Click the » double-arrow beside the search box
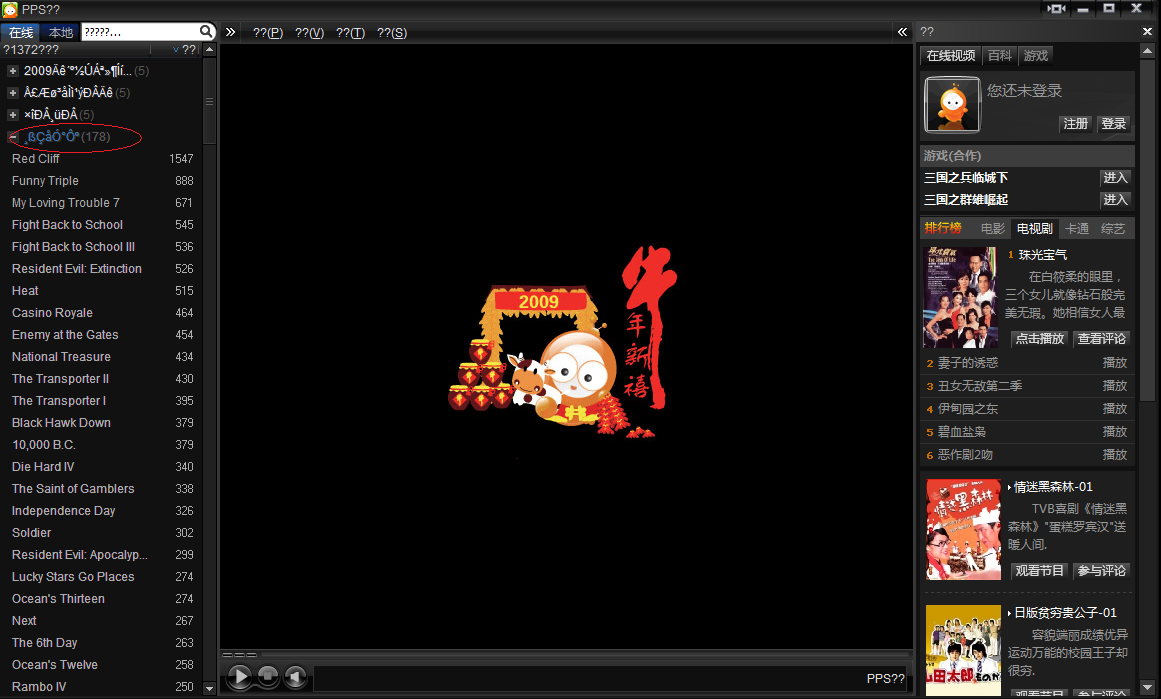Viewport: 1161px width, 699px height. (230, 32)
